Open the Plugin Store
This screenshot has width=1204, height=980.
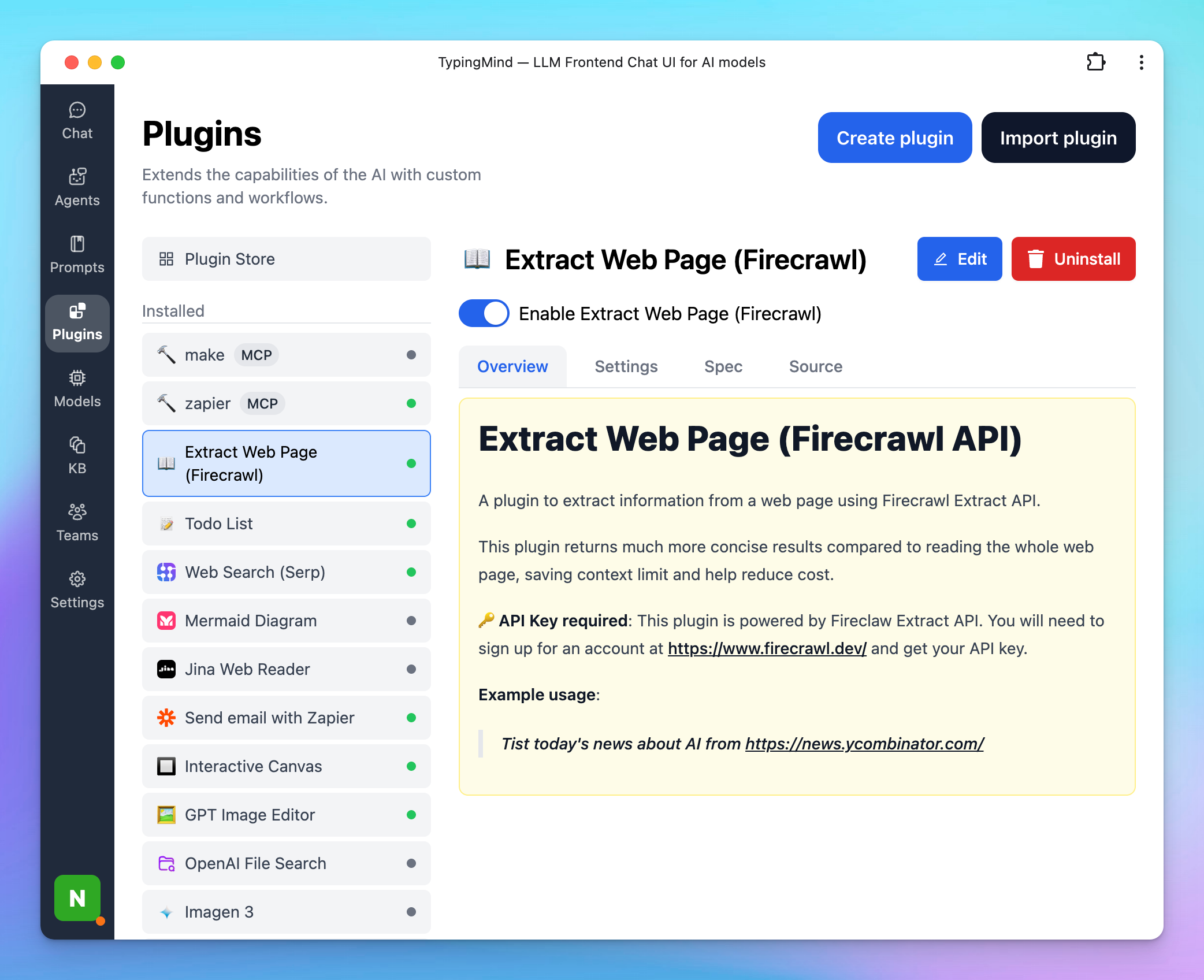coord(285,258)
